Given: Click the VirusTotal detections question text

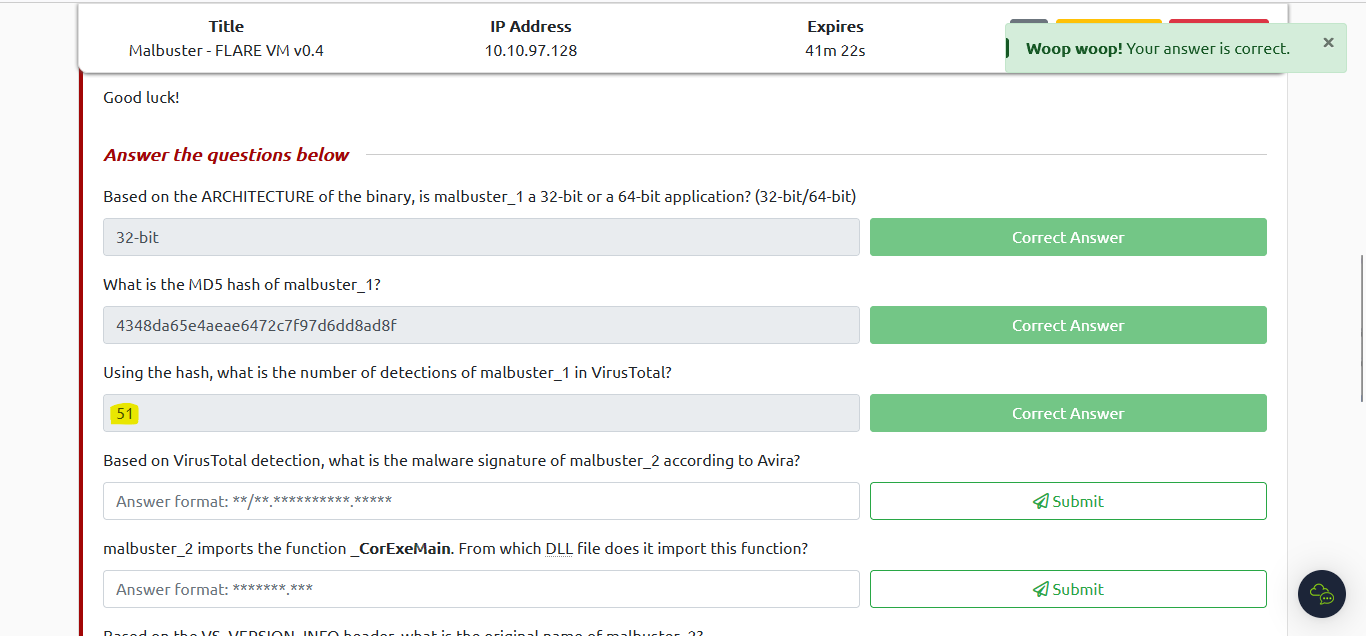Looking at the screenshot, I should coord(387,372).
